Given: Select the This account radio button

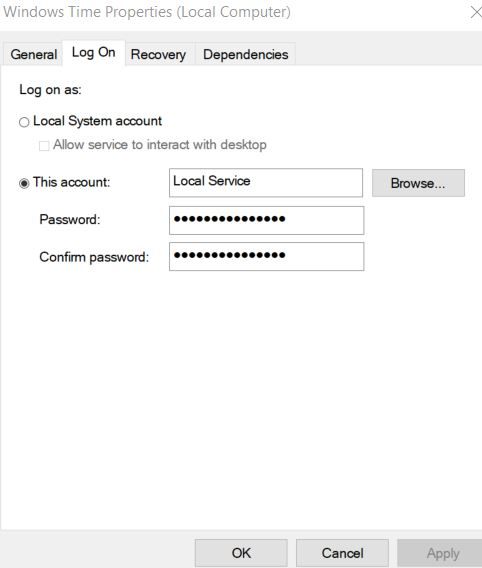Looking at the screenshot, I should (24, 183).
